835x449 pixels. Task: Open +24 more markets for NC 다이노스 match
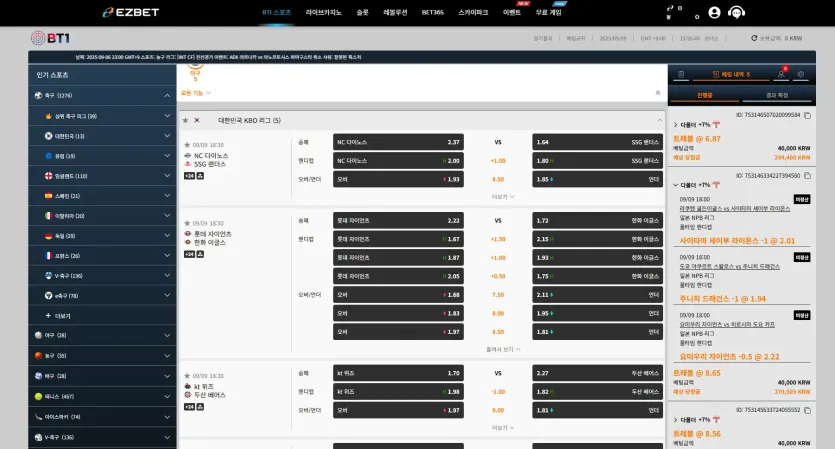tap(189, 176)
